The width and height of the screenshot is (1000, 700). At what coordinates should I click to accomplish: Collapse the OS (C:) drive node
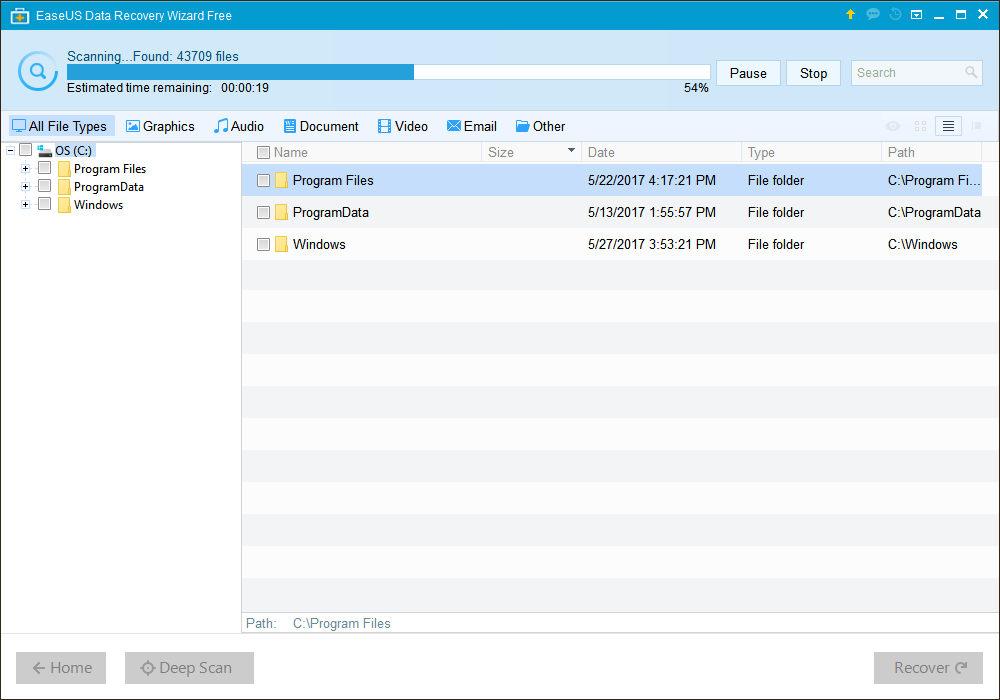point(10,151)
